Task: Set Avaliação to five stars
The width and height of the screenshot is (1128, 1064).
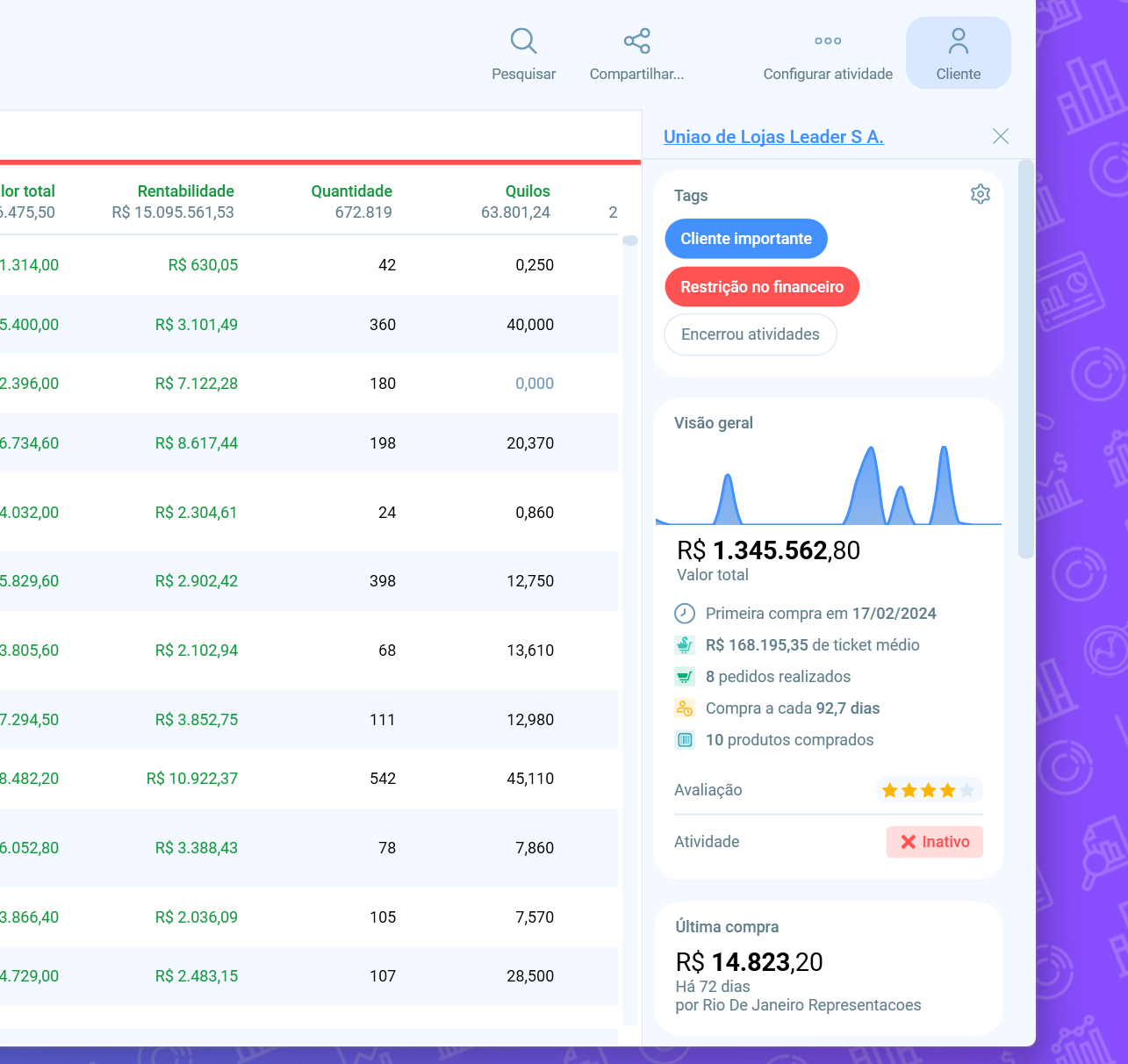Action: tap(966, 791)
